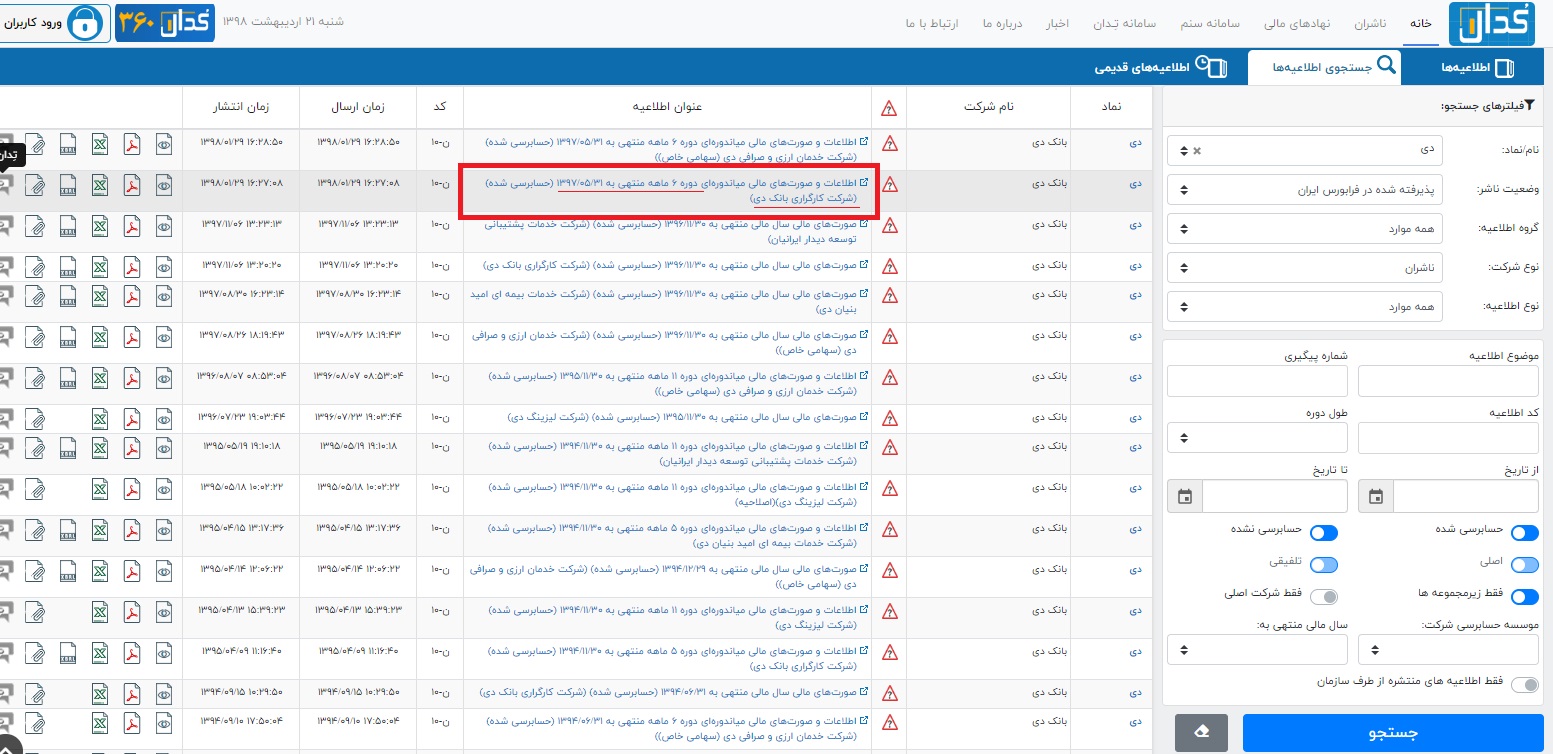Switch to the اطلاعیه‌ها tab
The height and width of the screenshot is (754, 1553).
click(1476, 67)
